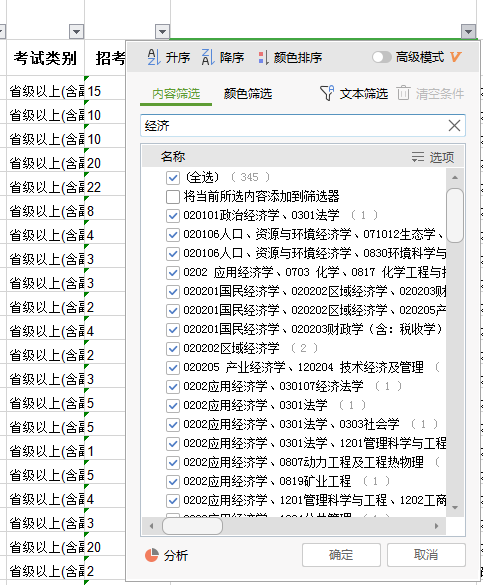The height and width of the screenshot is (585, 483).
Task: Open the rightmost column filter dropdown arrow
Action: [x=468, y=32]
